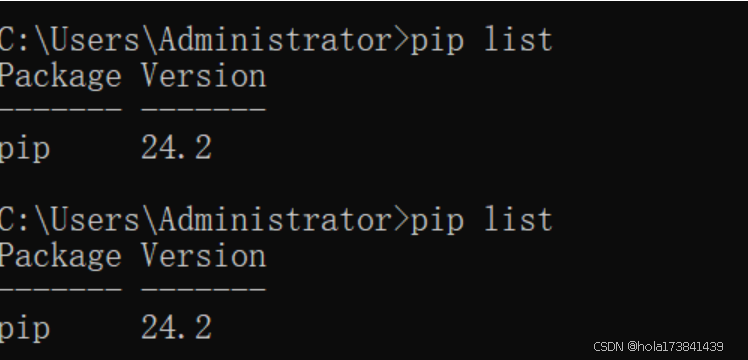Click the '>' prompt symbol in first command
The height and width of the screenshot is (360, 748).
pyautogui.click(x=402, y=41)
